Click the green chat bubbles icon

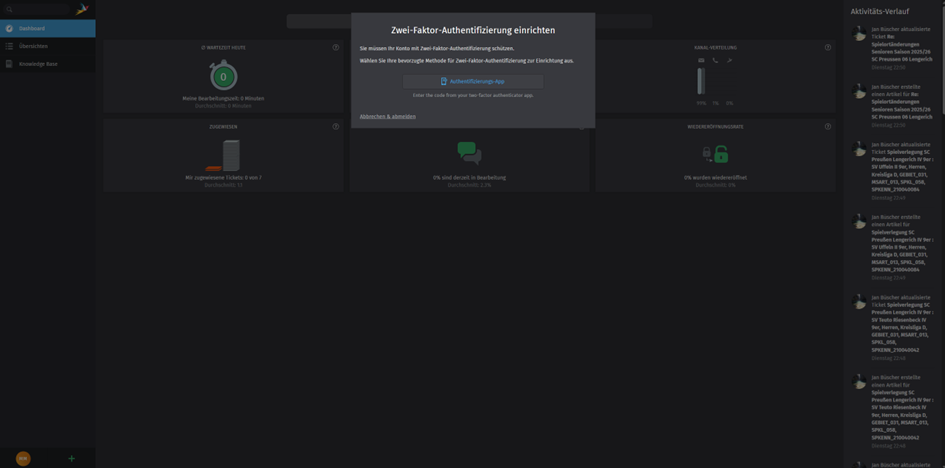click(469, 153)
